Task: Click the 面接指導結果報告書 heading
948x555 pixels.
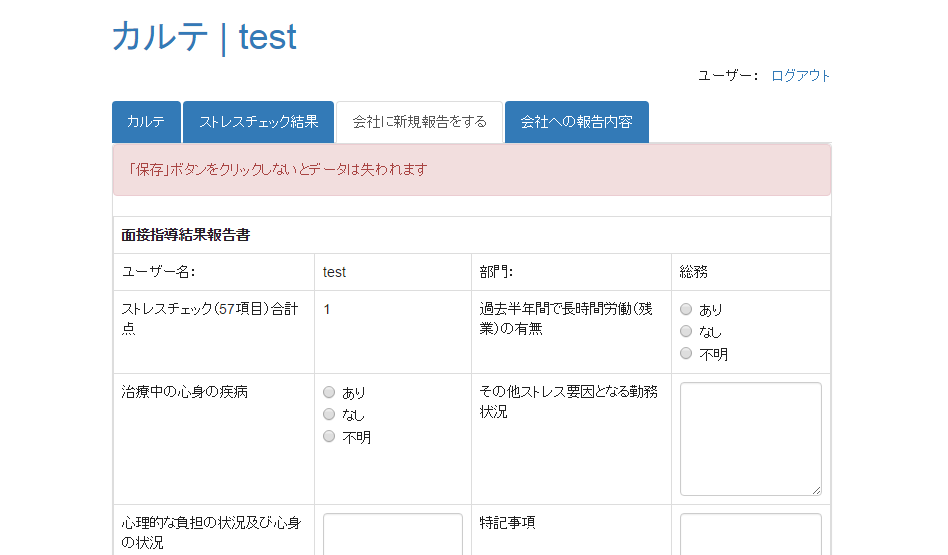Action: click(186, 235)
